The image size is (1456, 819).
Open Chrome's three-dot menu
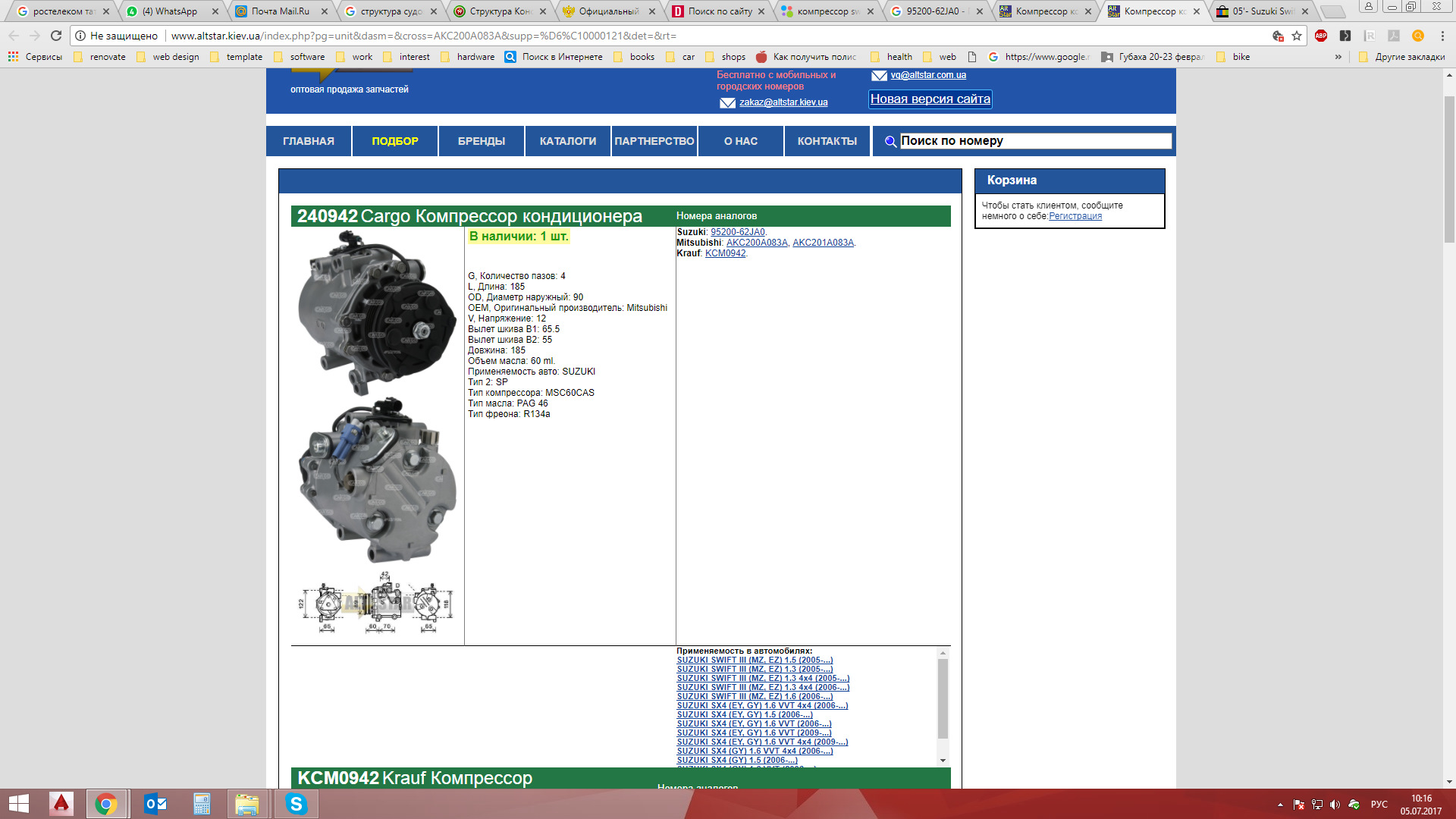(1442, 36)
